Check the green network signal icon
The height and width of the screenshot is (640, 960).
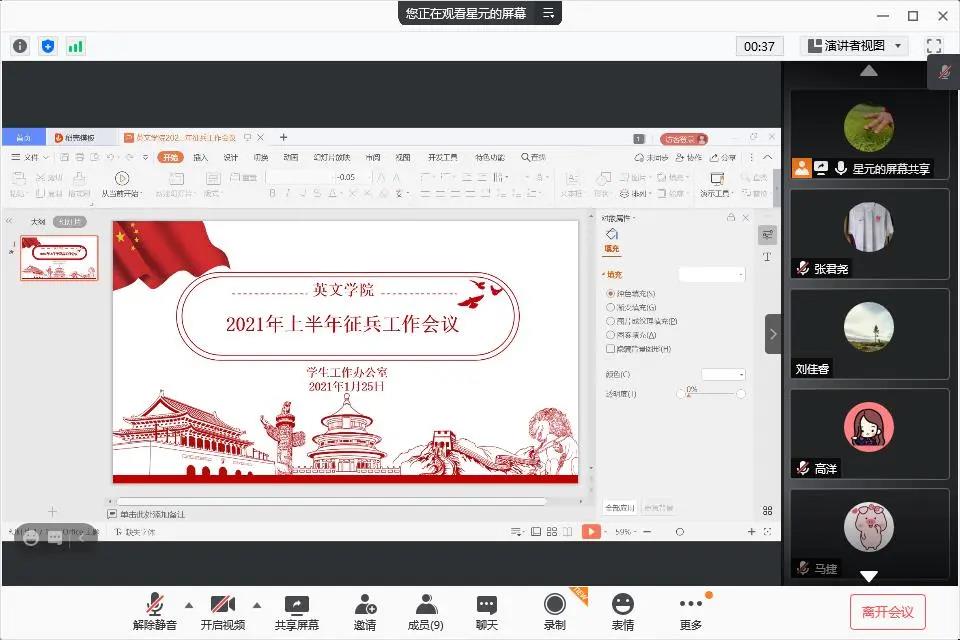pos(75,46)
